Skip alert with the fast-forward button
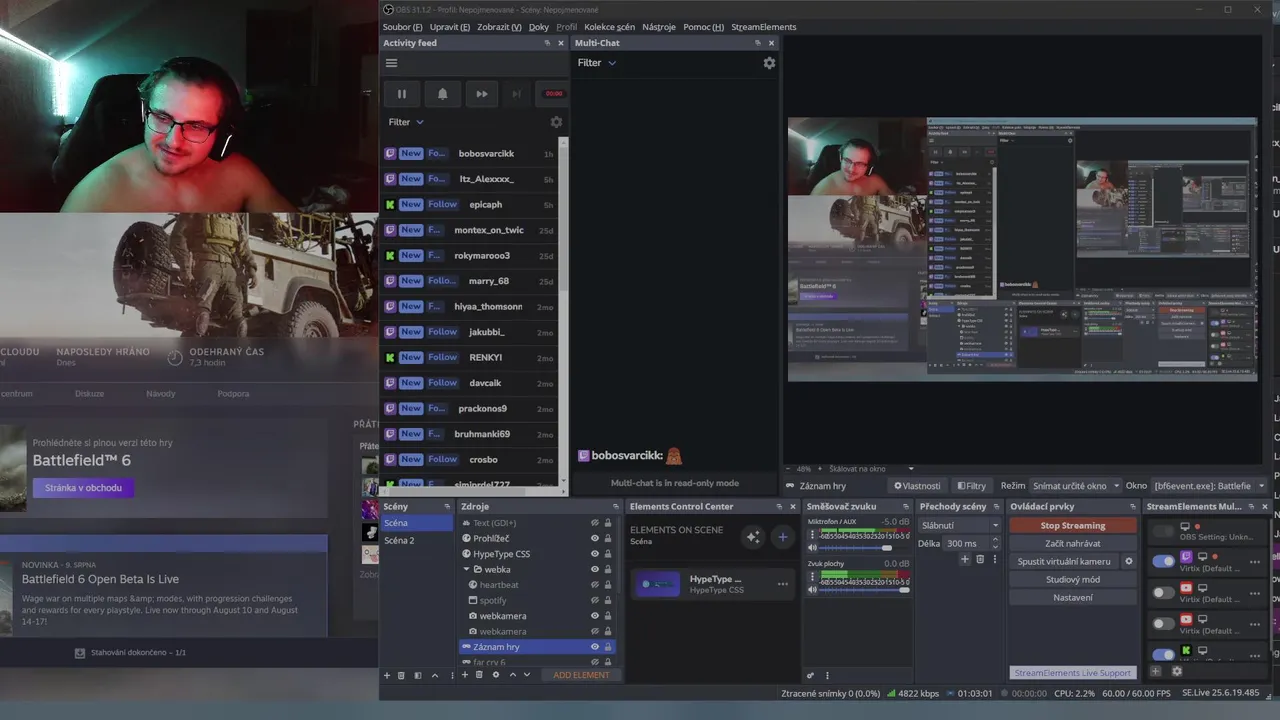Viewport: 1280px width, 720px height. (481, 94)
